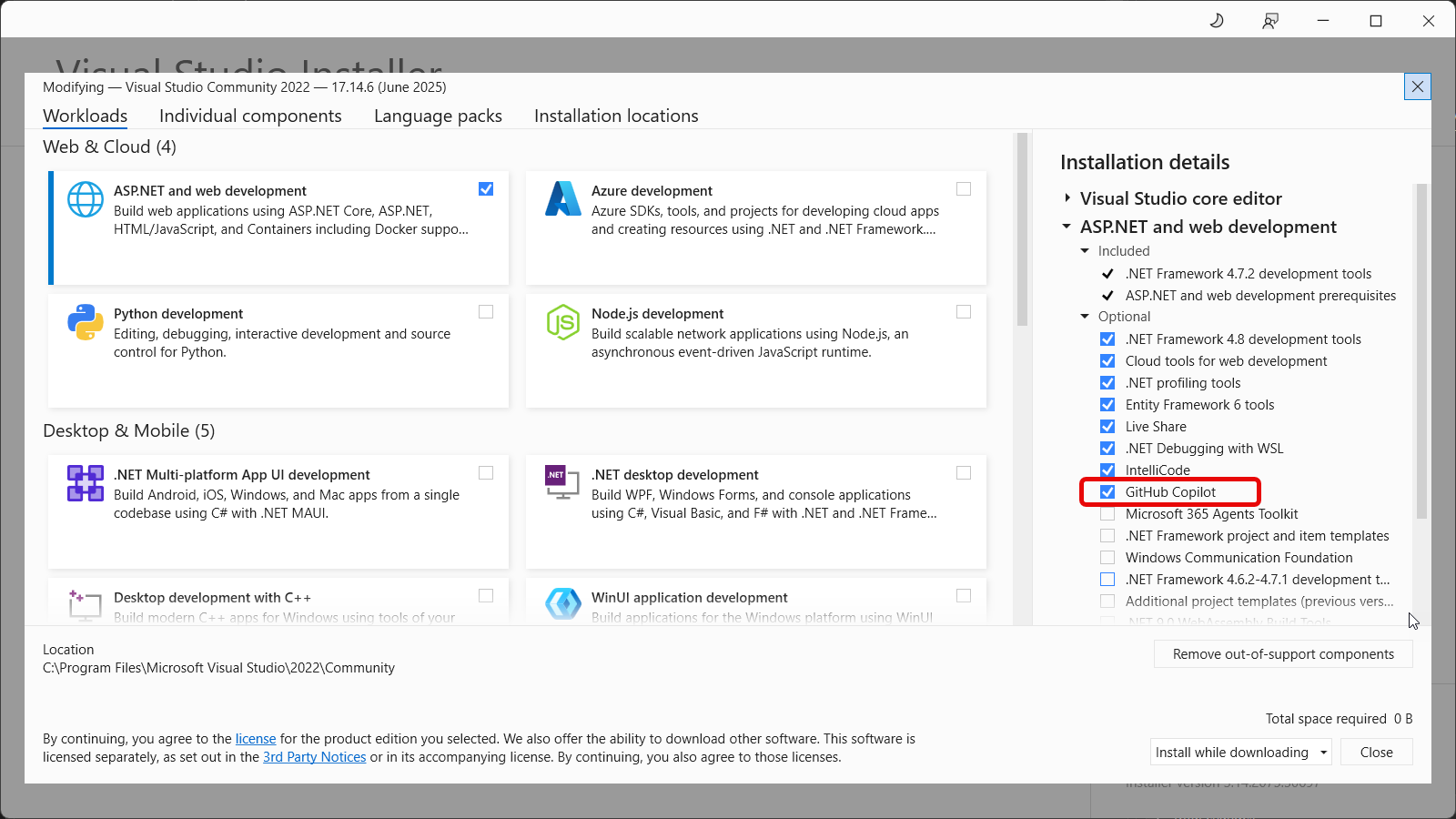Expand Visual Studio core editor details
1456x819 pixels.
1067,198
